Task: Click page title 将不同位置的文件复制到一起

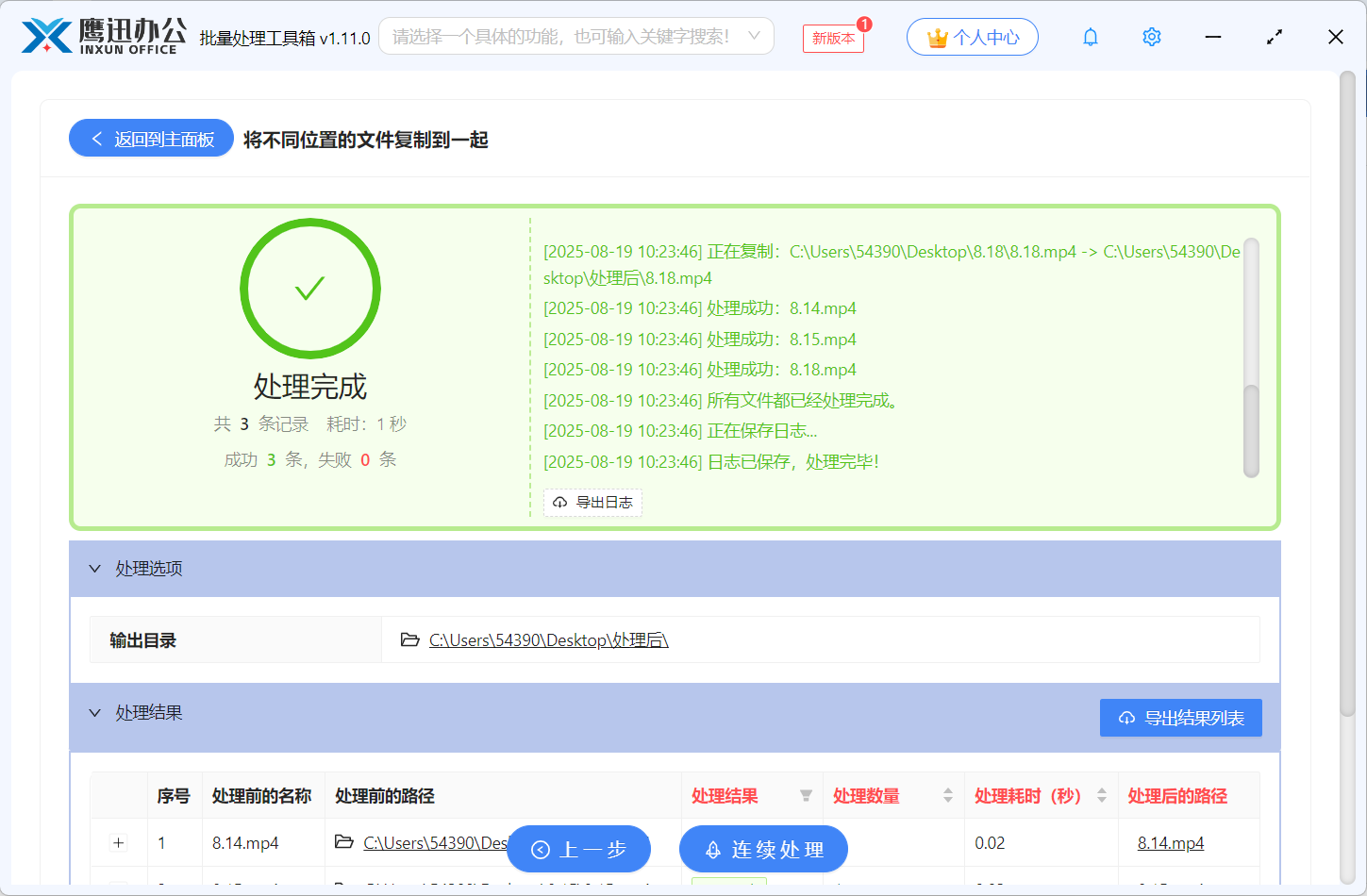Action: 366,140
